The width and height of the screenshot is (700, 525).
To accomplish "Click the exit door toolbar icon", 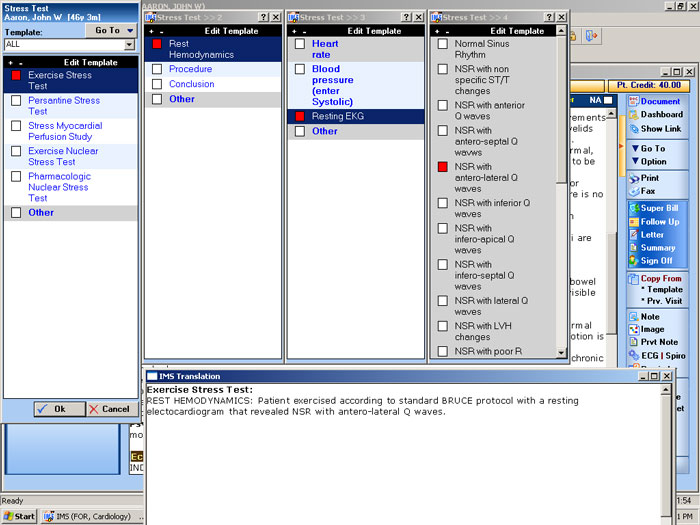I will 592,36.
